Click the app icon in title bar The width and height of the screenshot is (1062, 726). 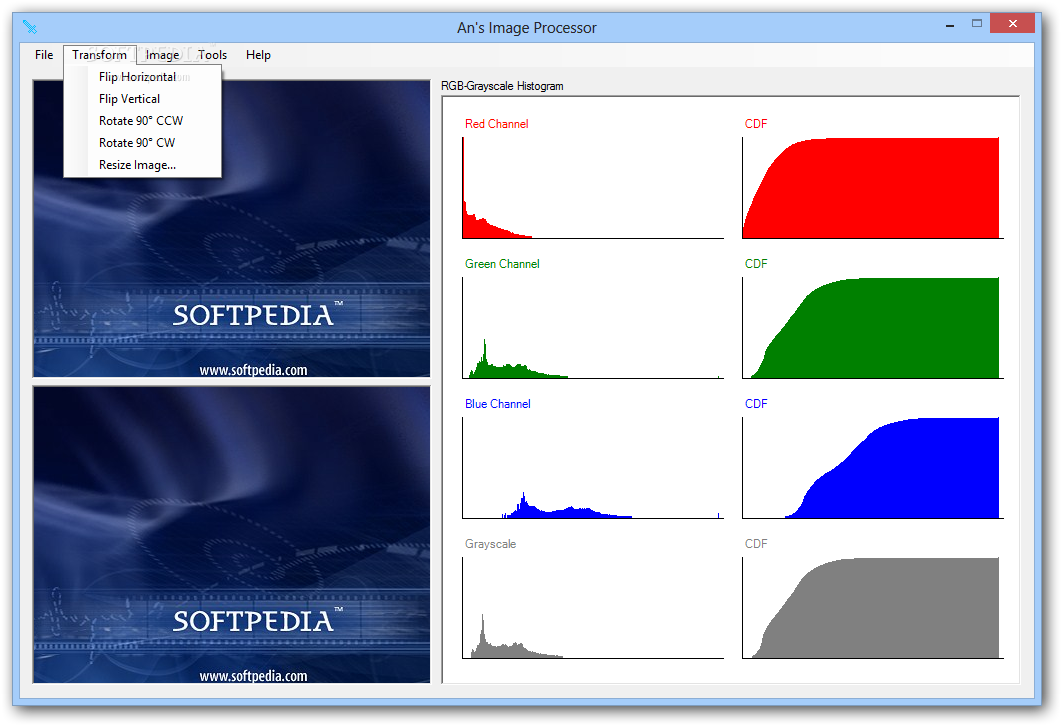click(x=30, y=27)
